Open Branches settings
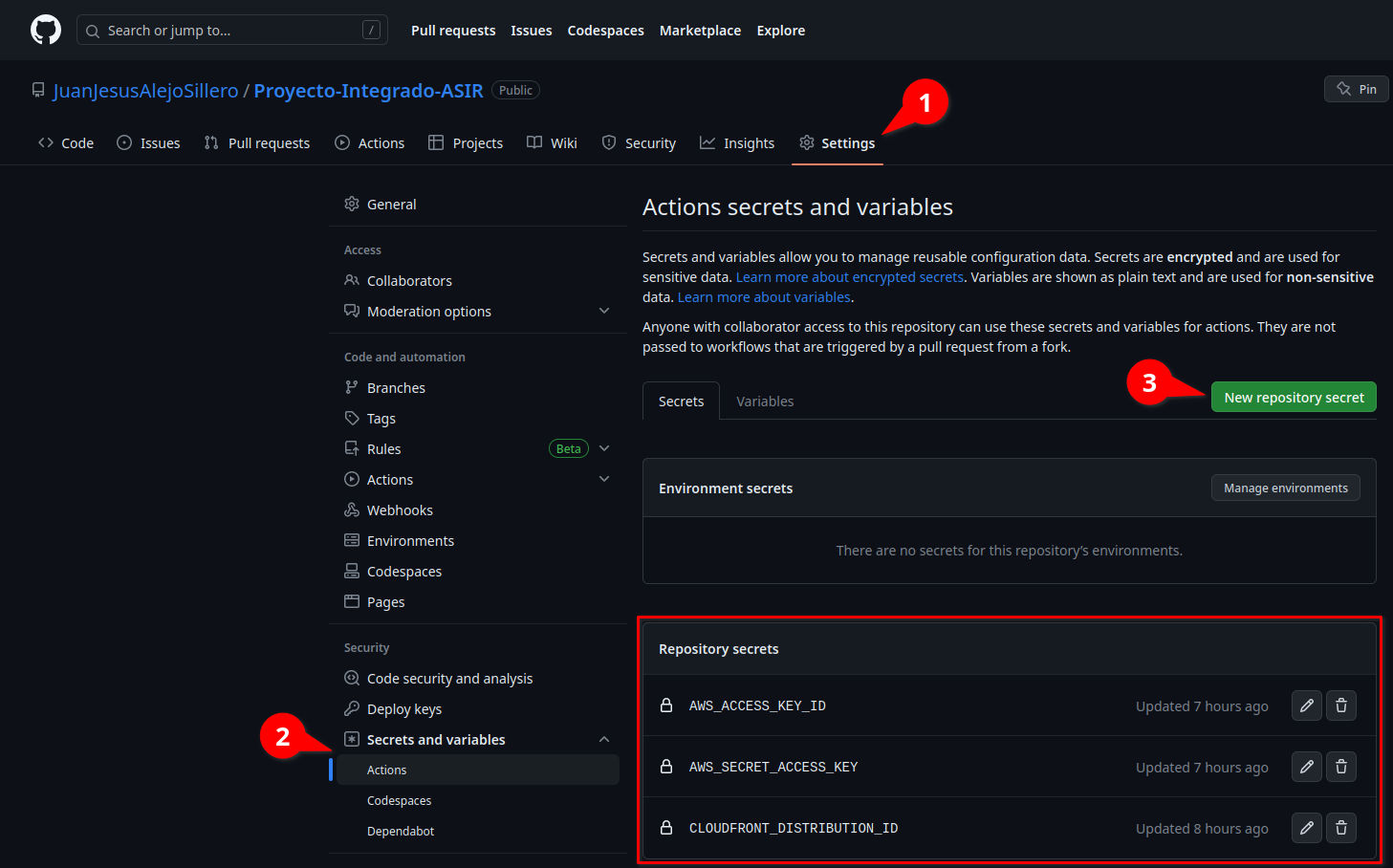Screen dimensions: 1393x868 478,387
